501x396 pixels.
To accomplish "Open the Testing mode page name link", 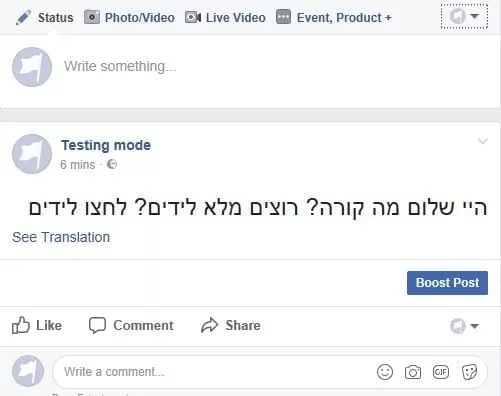I will 106,145.
